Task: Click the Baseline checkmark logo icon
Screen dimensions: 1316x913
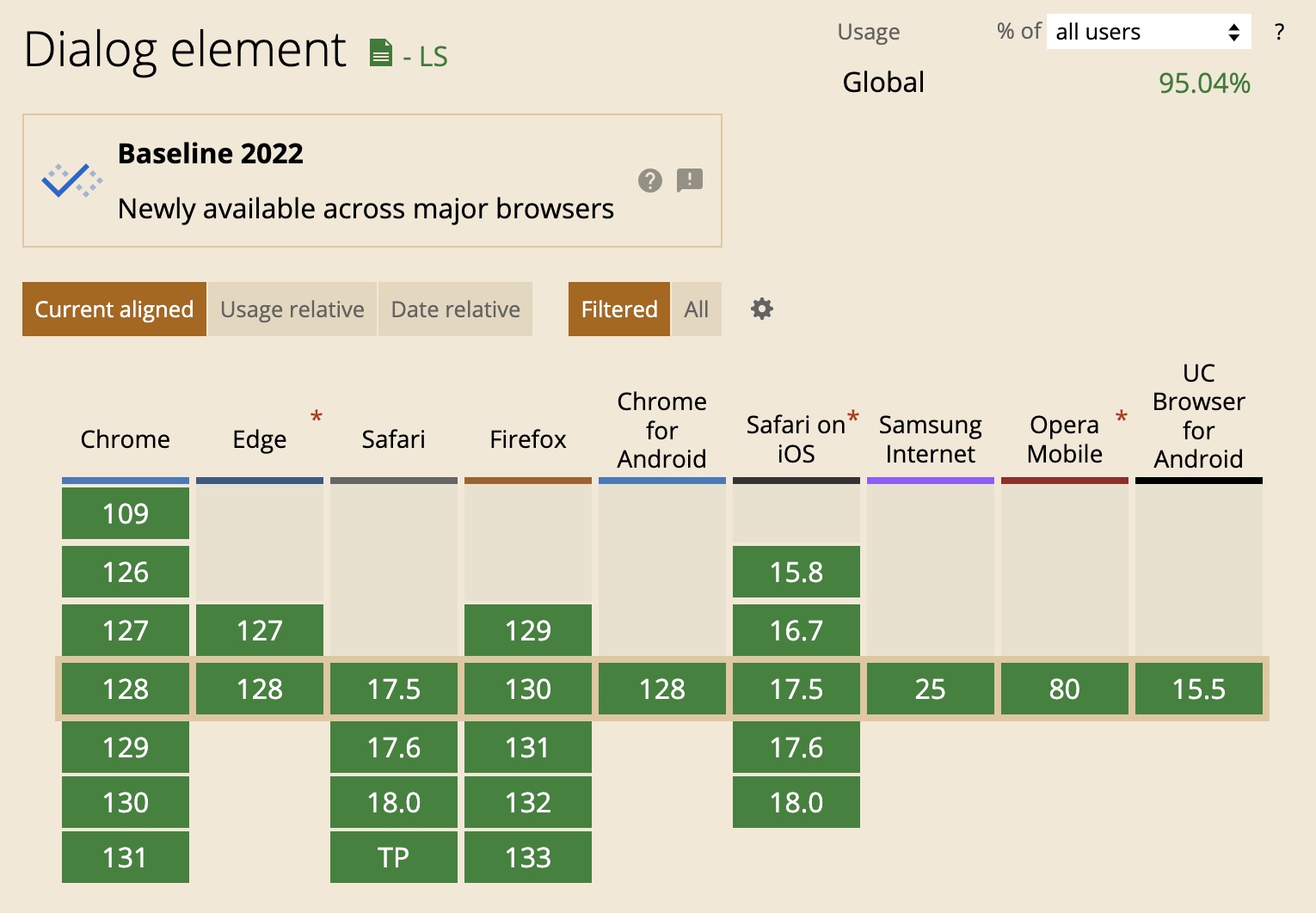Action: [72, 181]
